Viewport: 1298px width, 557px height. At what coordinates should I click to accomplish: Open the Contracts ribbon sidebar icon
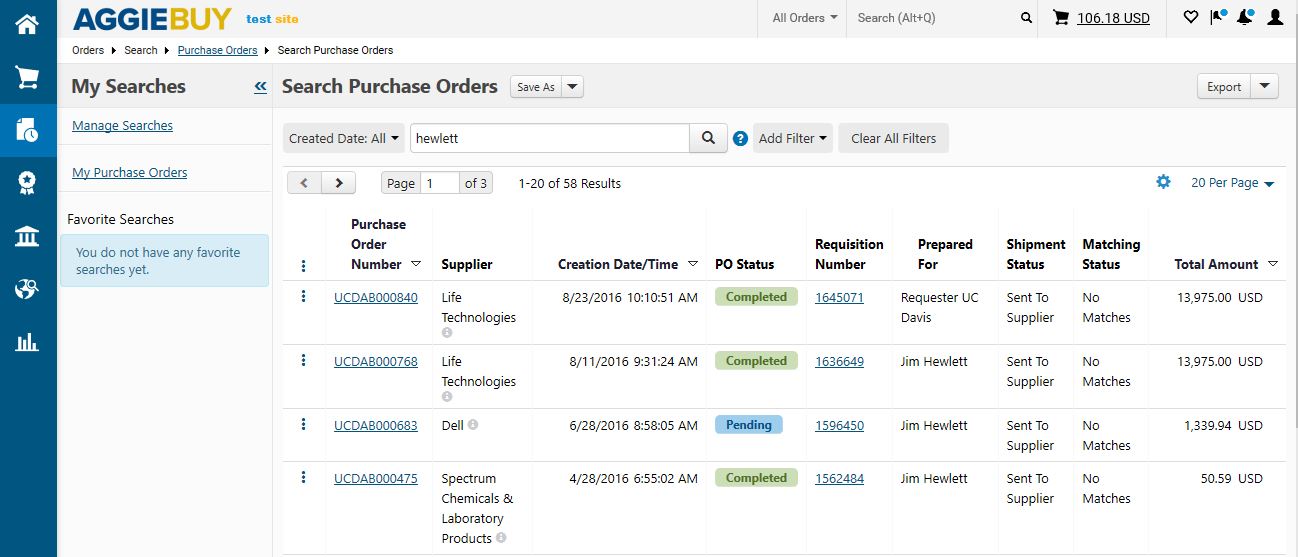[27, 183]
